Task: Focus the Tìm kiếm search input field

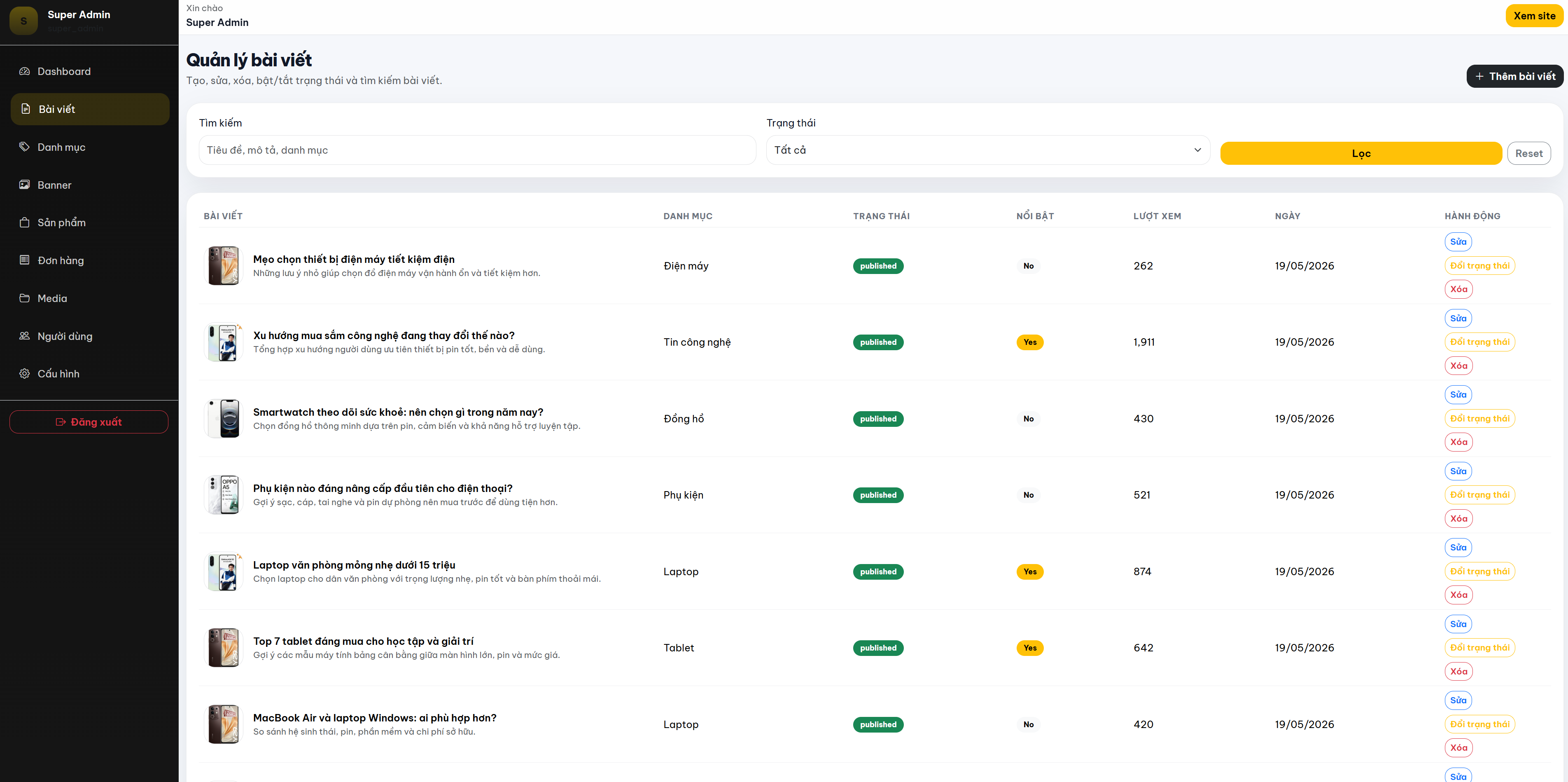Action: pyautogui.click(x=477, y=150)
